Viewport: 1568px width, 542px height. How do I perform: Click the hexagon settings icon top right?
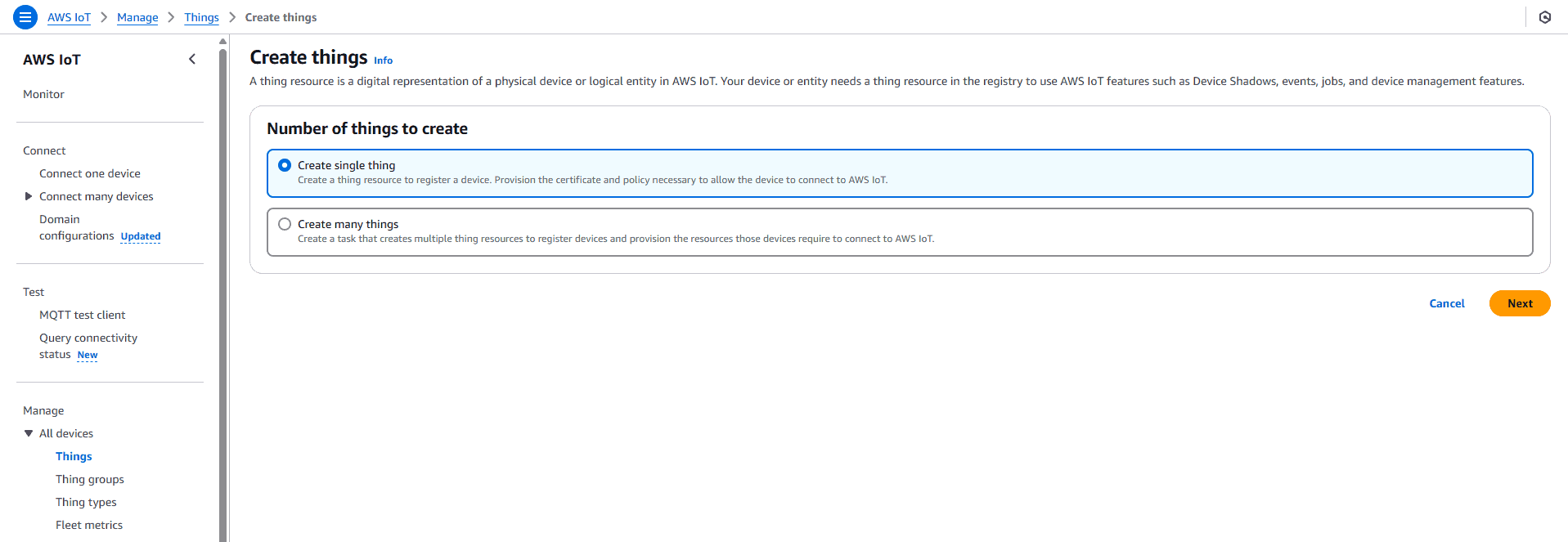1544,17
